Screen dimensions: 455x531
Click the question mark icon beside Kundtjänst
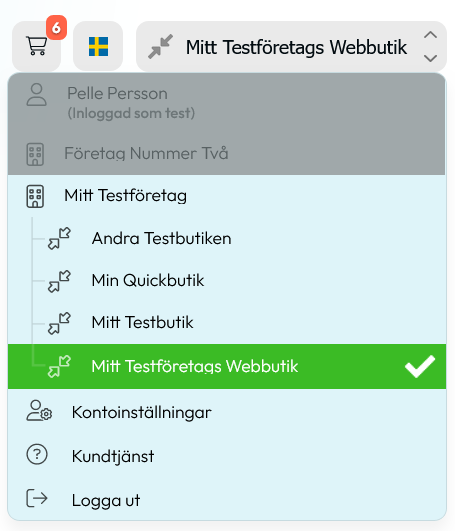(37, 454)
